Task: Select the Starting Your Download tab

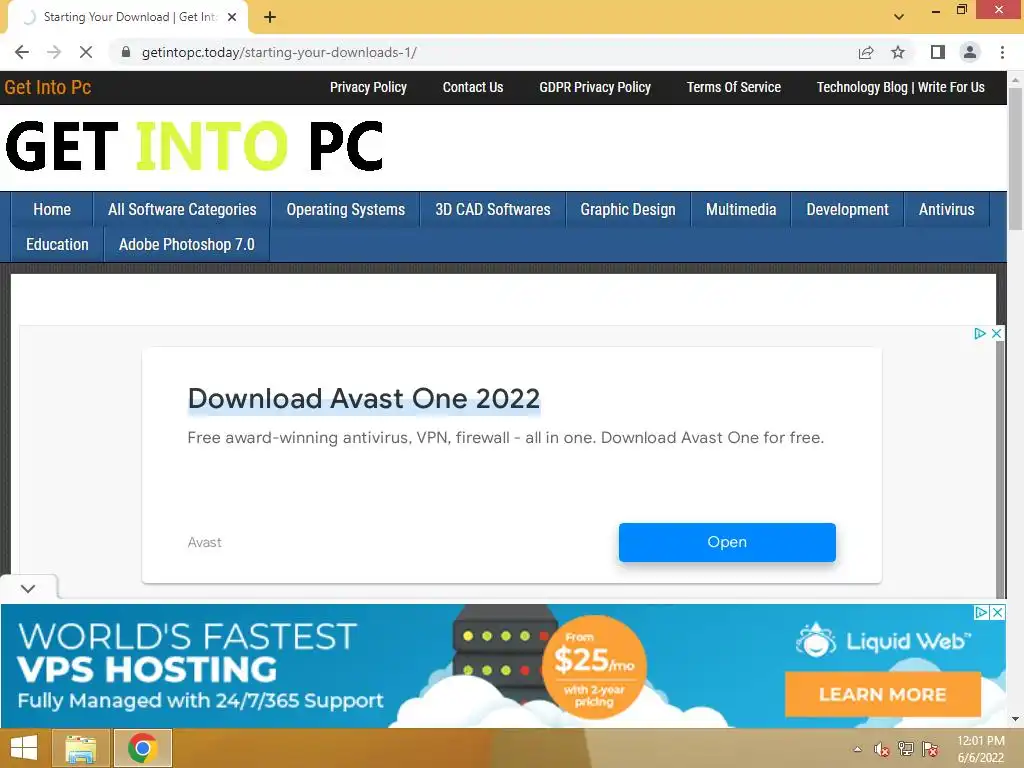Action: [x=128, y=17]
